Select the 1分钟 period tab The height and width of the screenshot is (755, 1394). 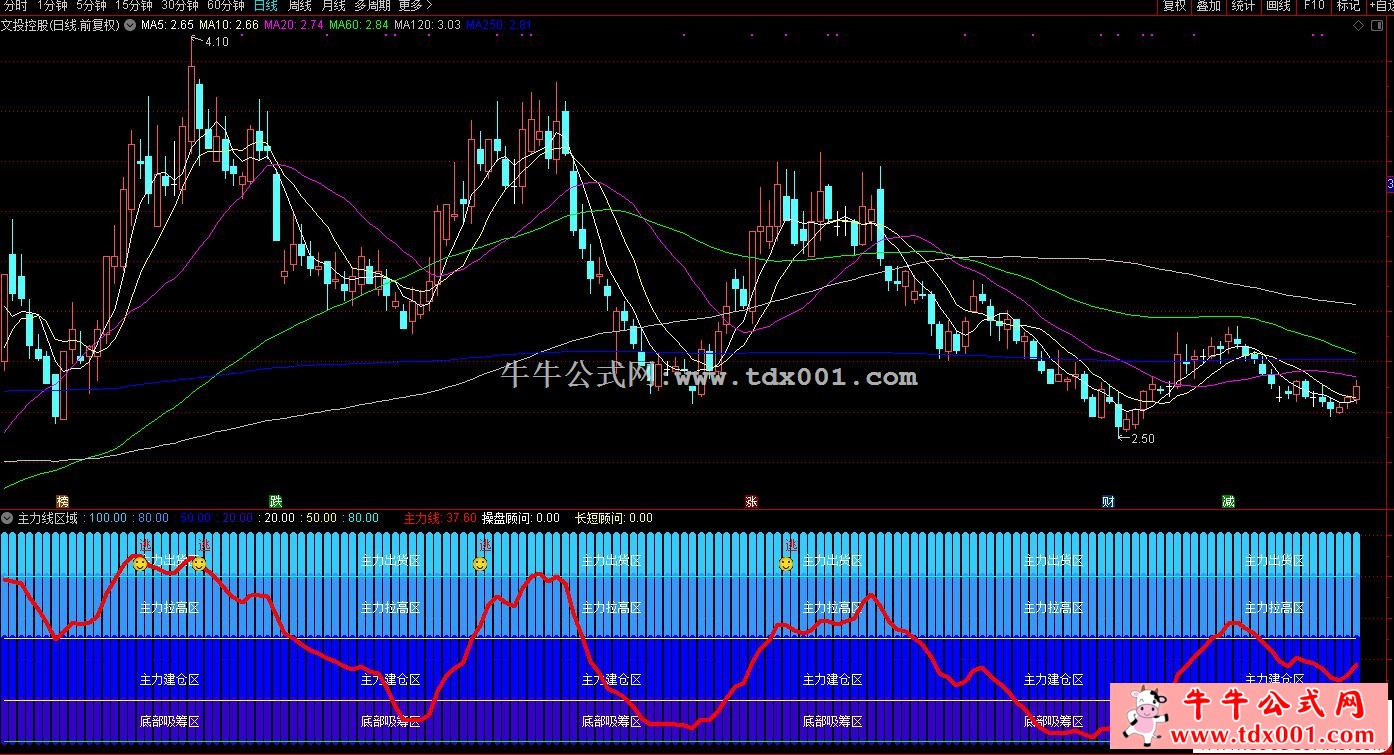[52, 6]
